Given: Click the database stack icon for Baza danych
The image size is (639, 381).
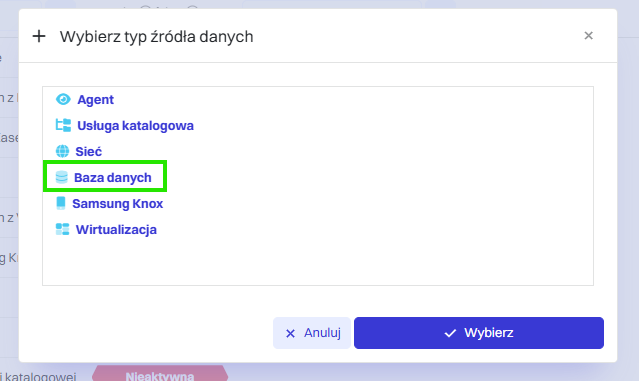Looking at the screenshot, I should 62,177.
